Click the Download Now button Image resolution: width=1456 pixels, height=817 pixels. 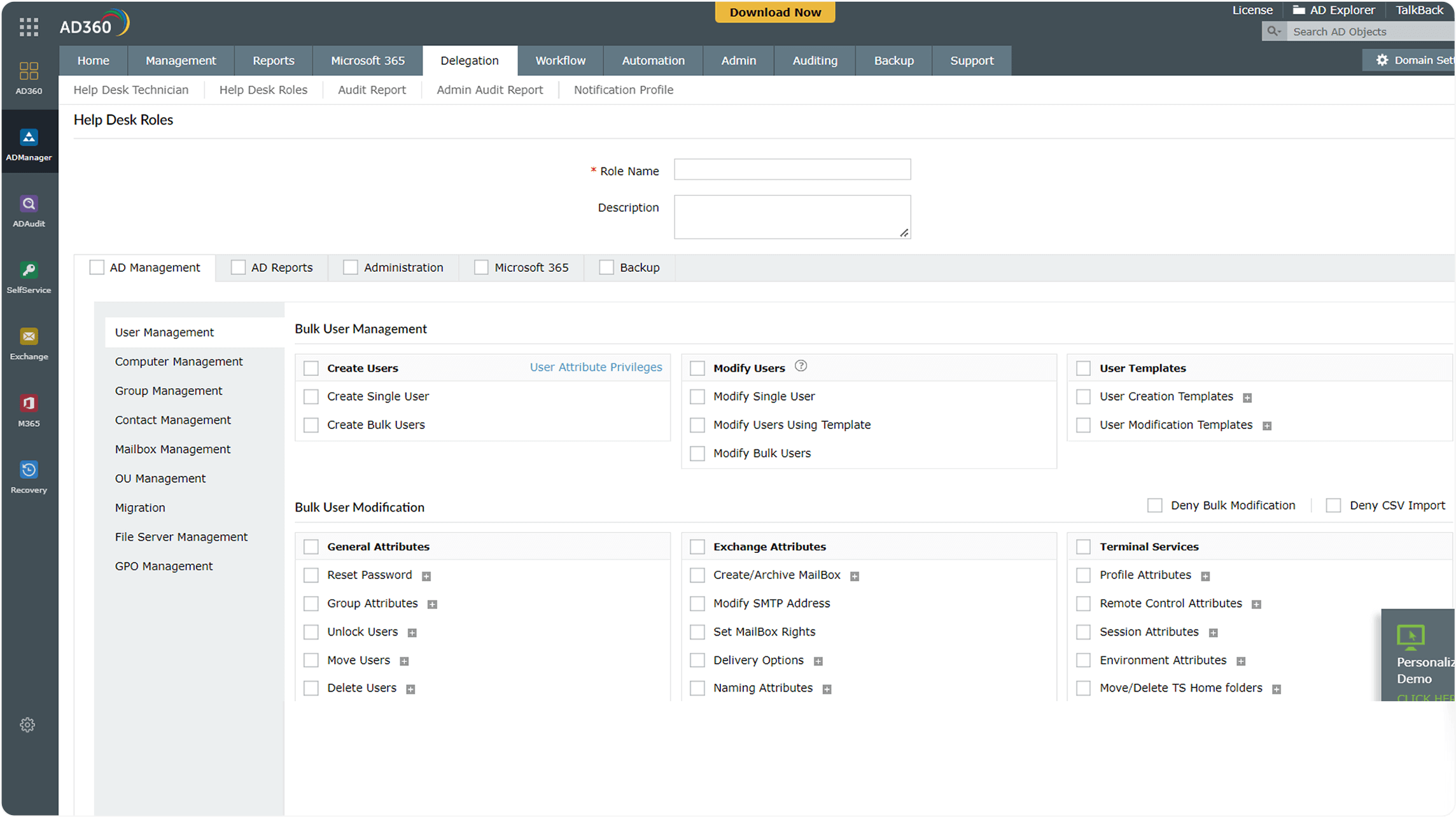(774, 11)
